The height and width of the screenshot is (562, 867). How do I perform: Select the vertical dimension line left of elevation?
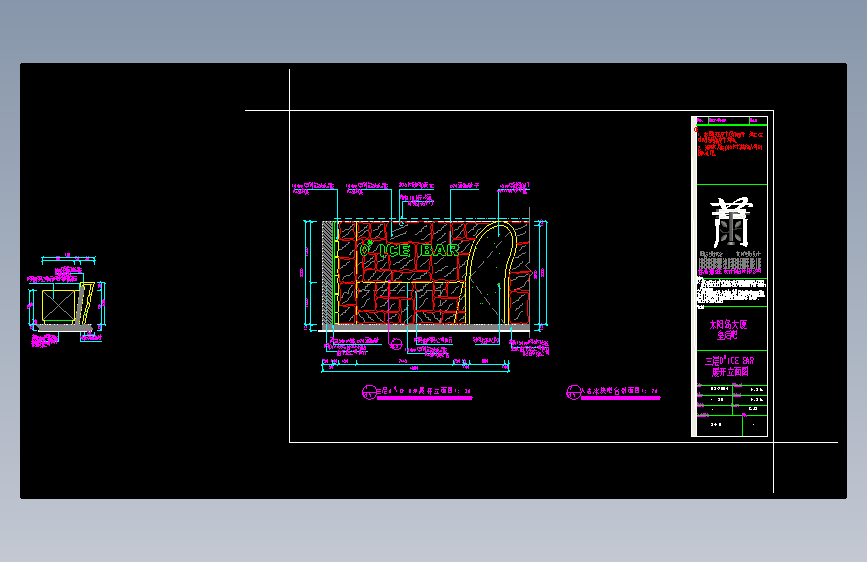point(306,273)
